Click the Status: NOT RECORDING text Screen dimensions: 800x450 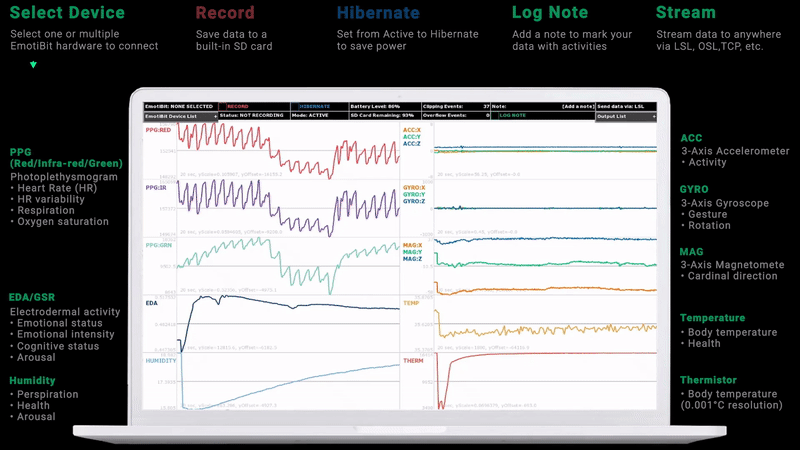coord(252,115)
